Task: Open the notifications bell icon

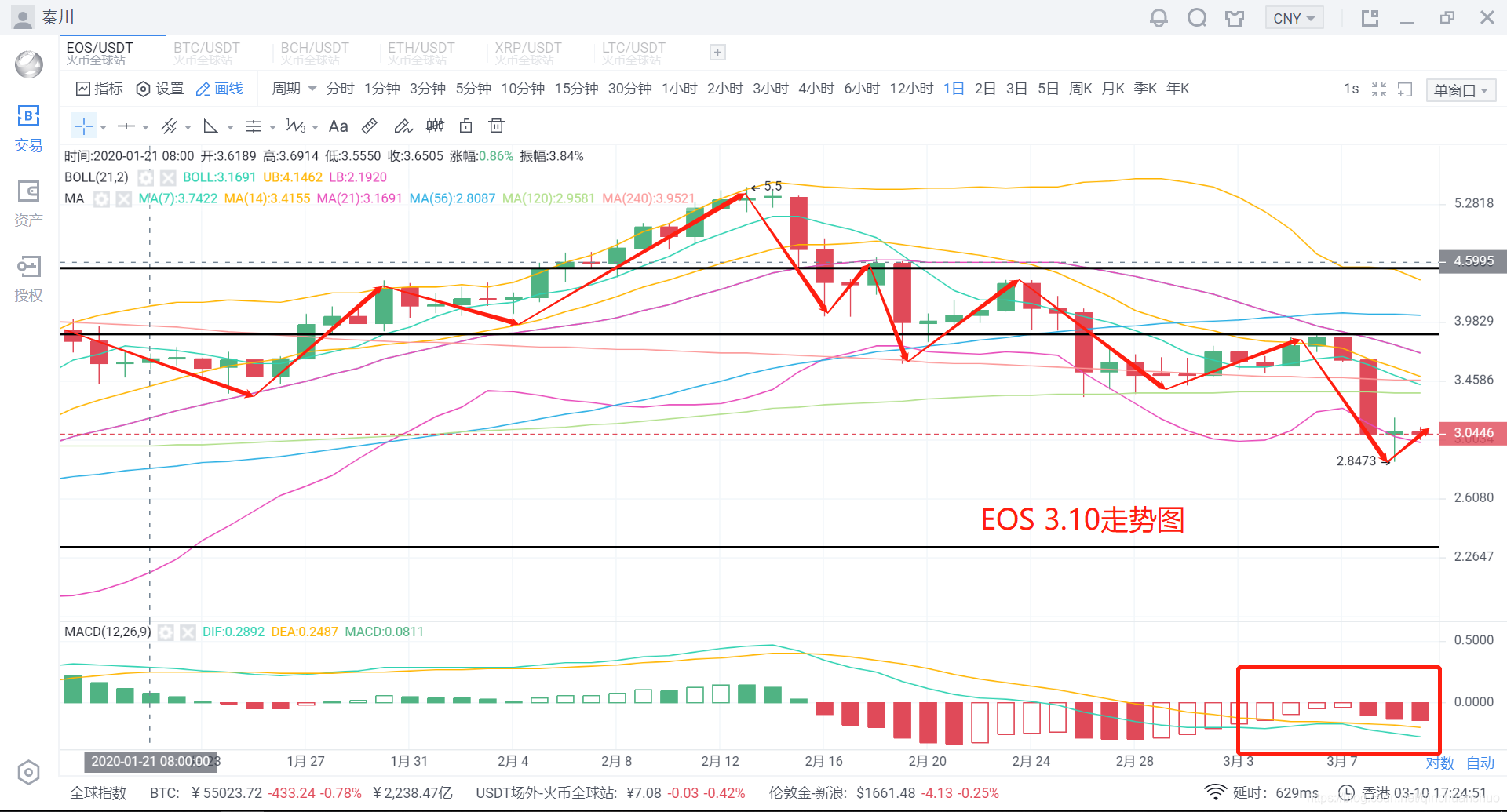Action: coord(1159,18)
